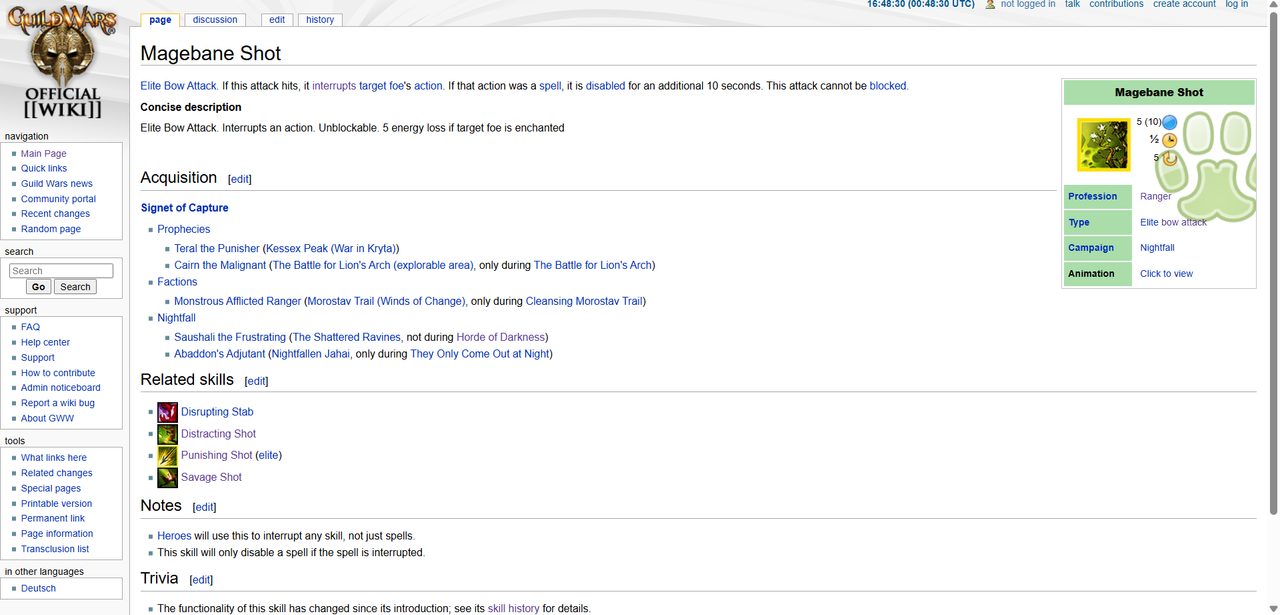
Task: Open Page information link
Action: coord(57,534)
